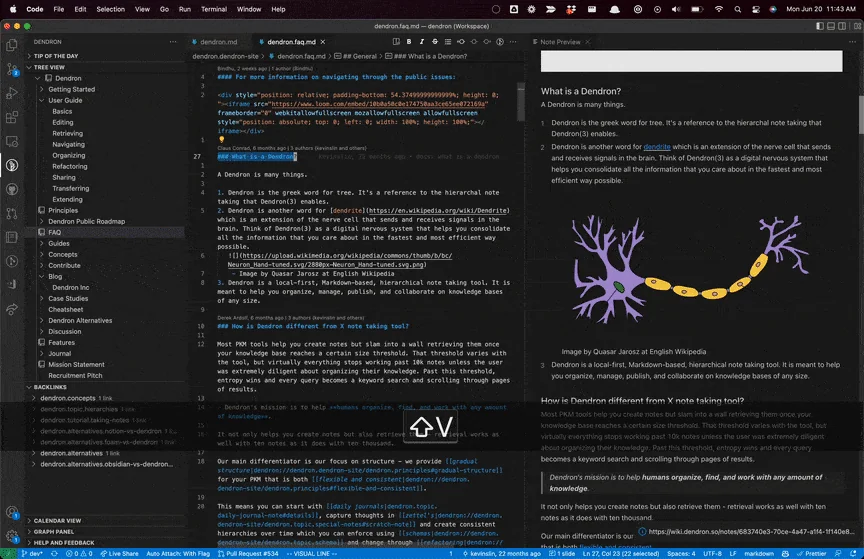
Task: Click Live Share in status bar
Action: (119, 553)
